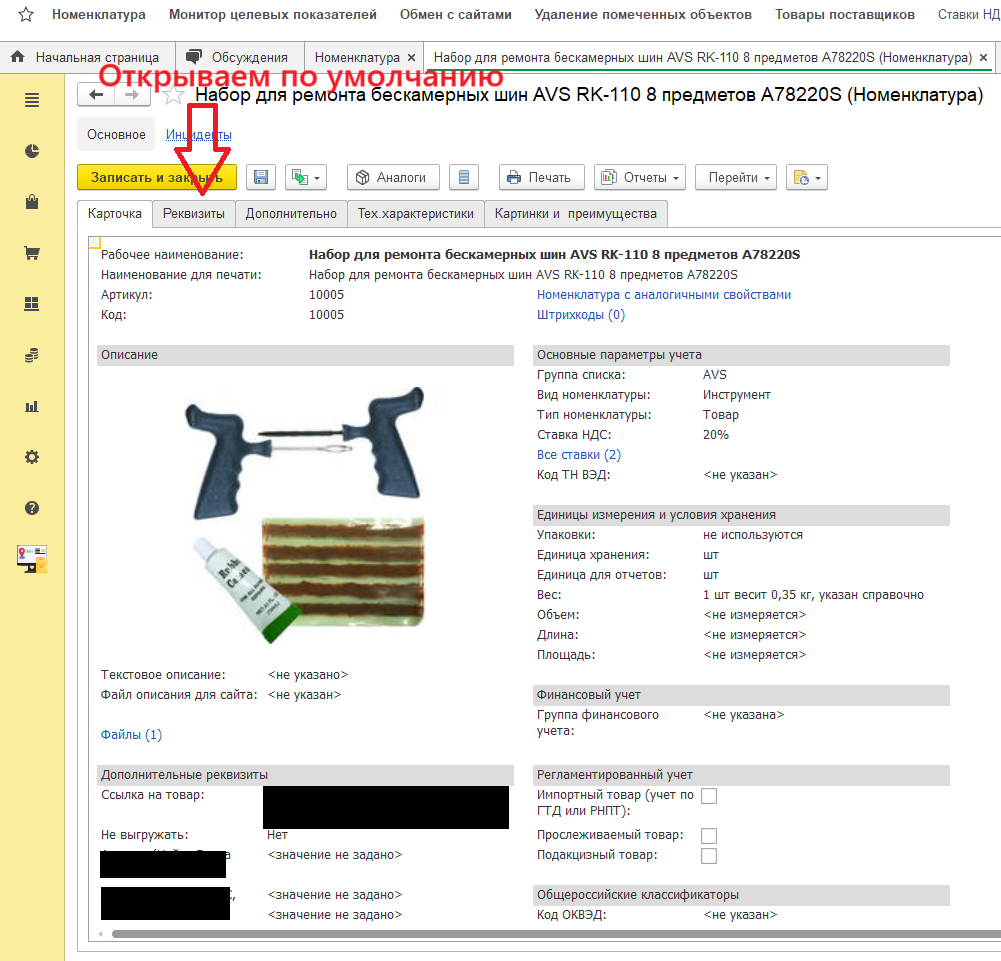
Task: Open the bar chart section in sidebar
Action: [x=32, y=406]
